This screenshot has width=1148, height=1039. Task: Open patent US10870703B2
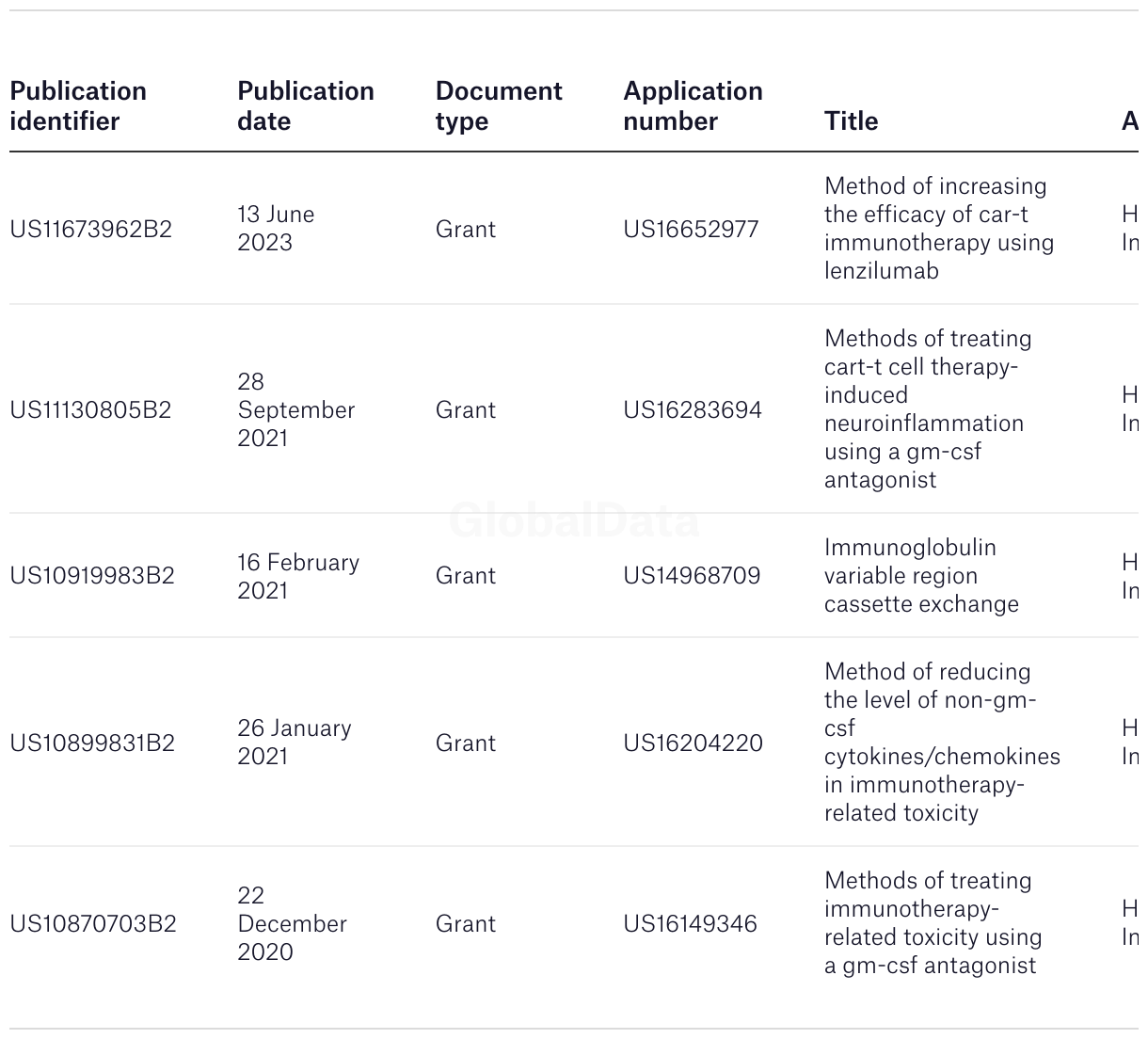[93, 924]
